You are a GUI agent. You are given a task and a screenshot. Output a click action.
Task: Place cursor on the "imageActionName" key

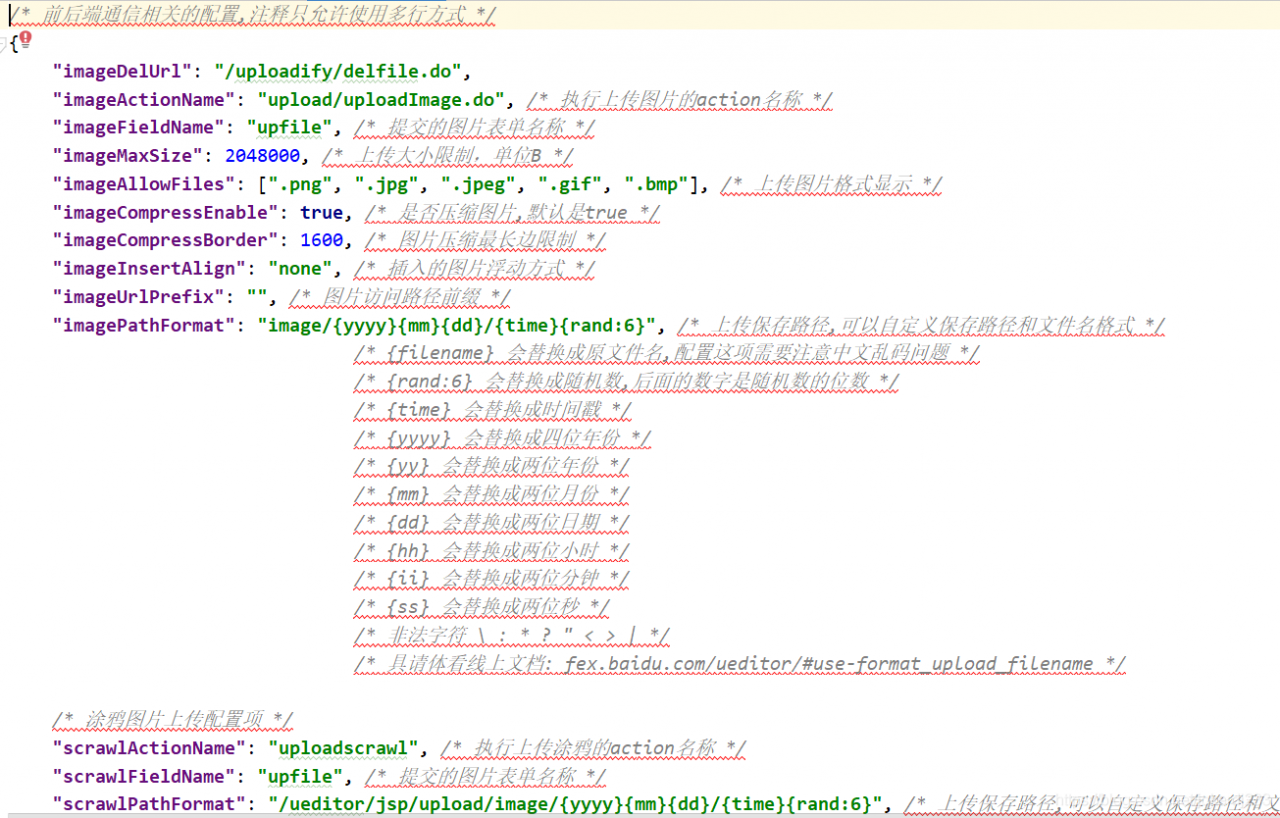tap(144, 99)
